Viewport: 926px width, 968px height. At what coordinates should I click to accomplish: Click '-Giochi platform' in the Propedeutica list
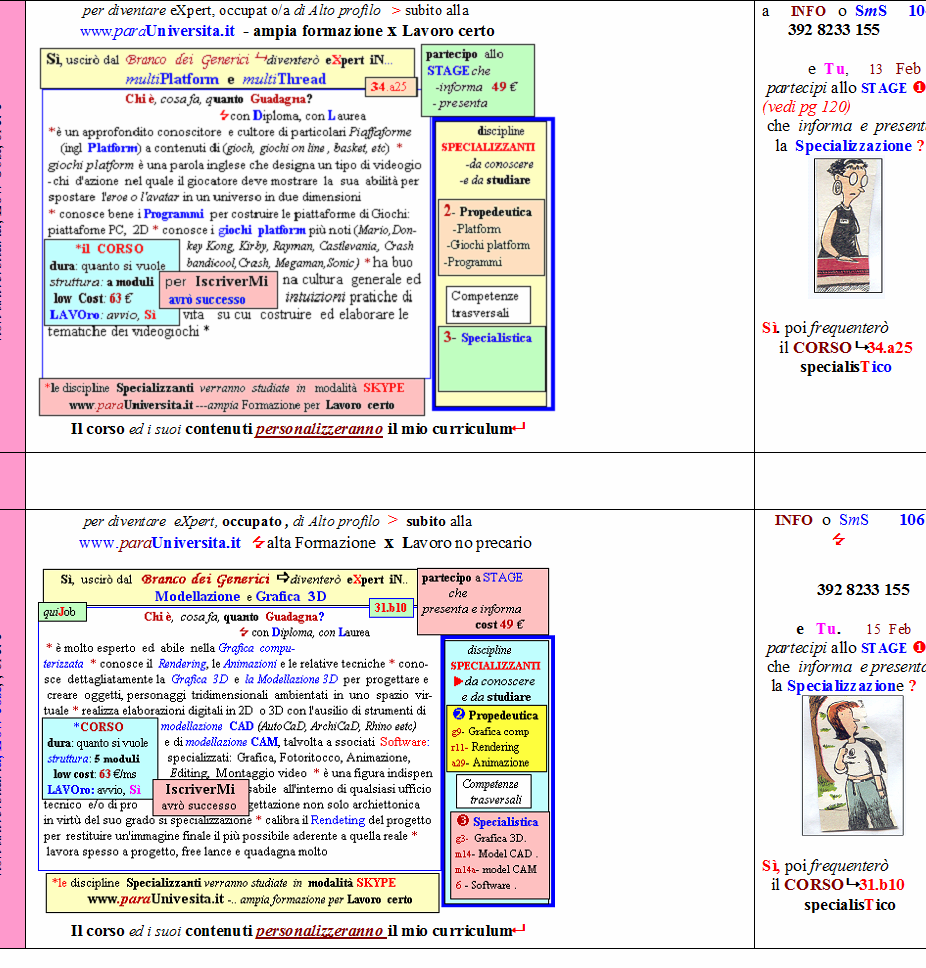488,245
